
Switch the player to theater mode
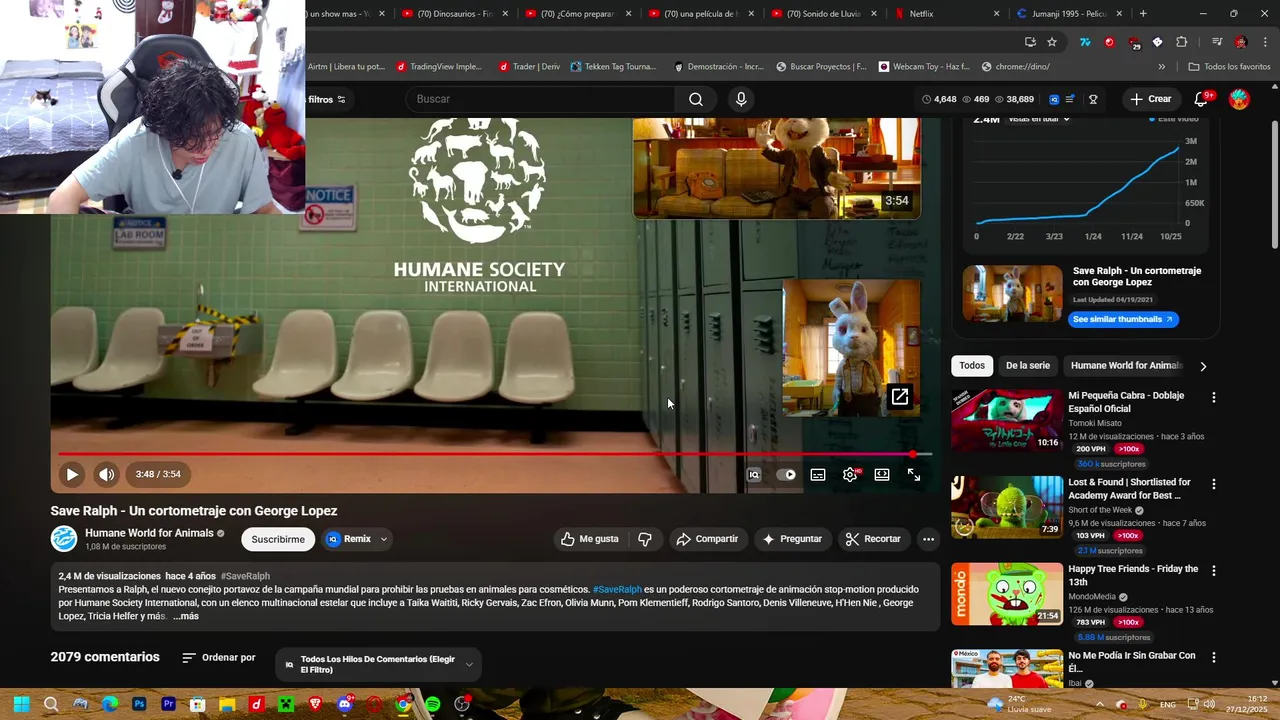(x=882, y=475)
